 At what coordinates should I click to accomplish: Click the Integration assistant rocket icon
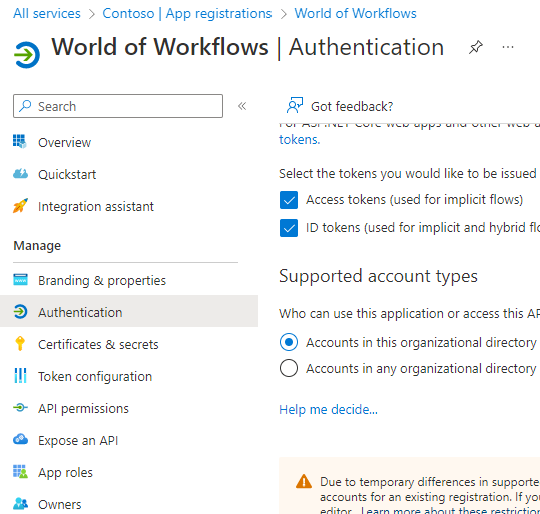[x=20, y=206]
